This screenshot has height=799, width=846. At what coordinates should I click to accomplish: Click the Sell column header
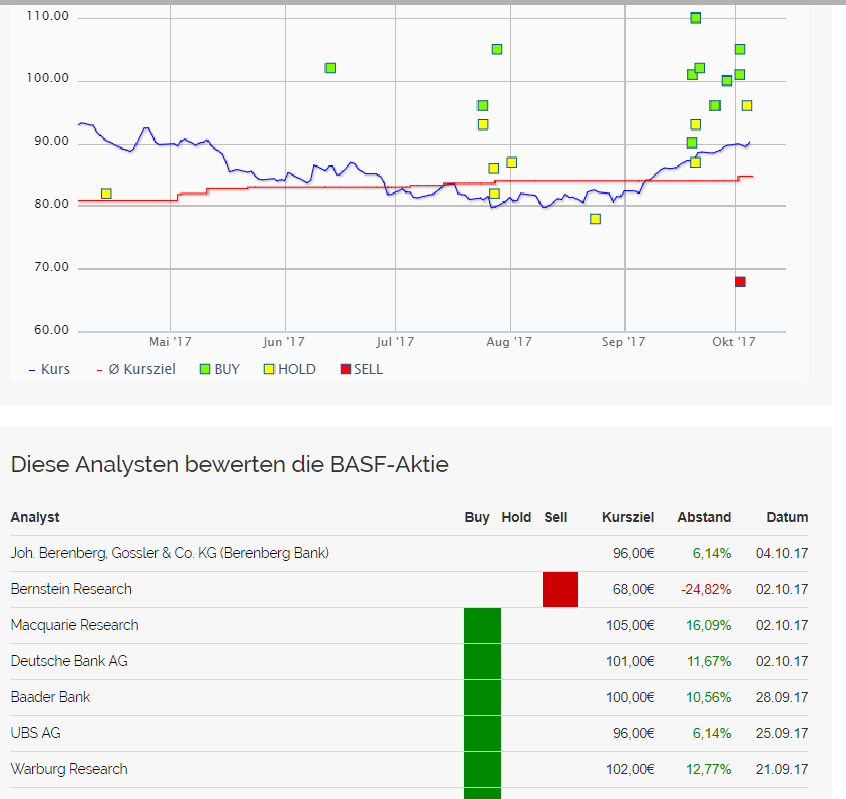point(556,517)
